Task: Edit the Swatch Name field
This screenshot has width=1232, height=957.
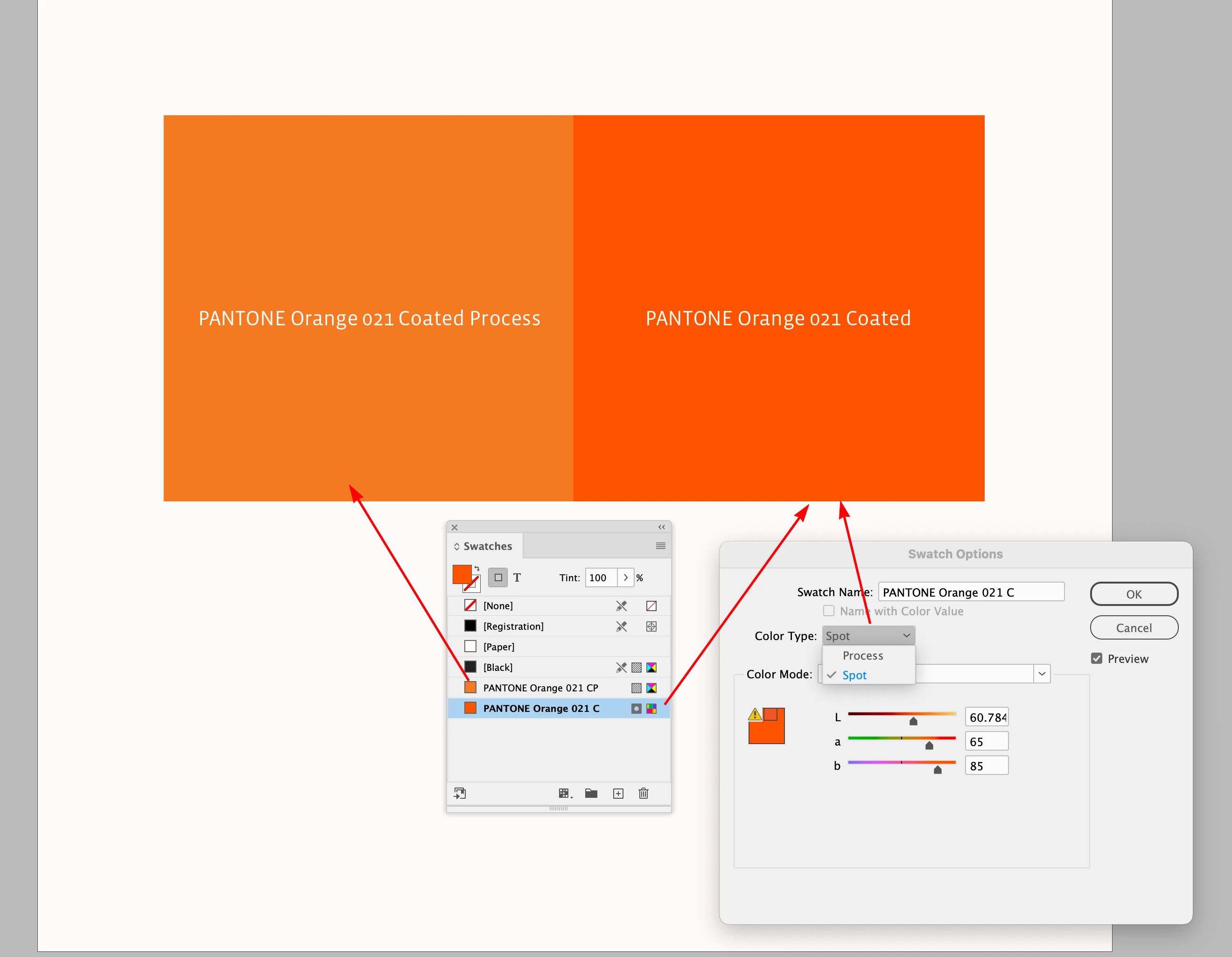Action: click(x=971, y=592)
